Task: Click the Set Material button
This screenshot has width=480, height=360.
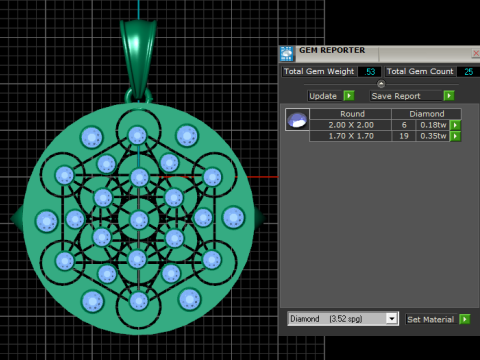Action: coord(431,319)
